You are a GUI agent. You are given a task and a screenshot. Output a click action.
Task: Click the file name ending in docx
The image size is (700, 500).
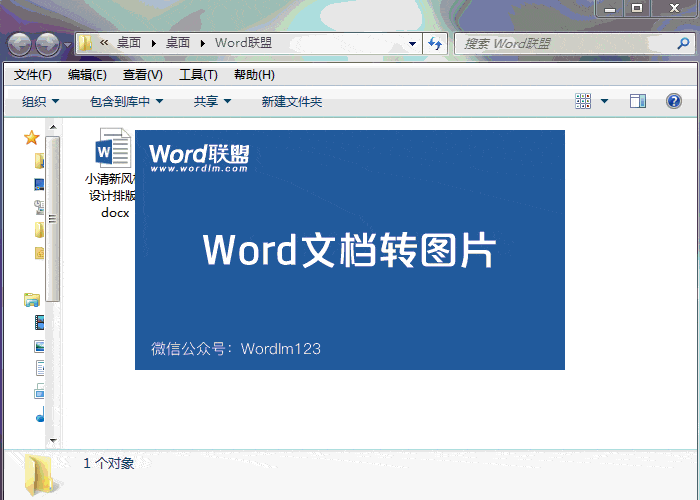point(110,196)
